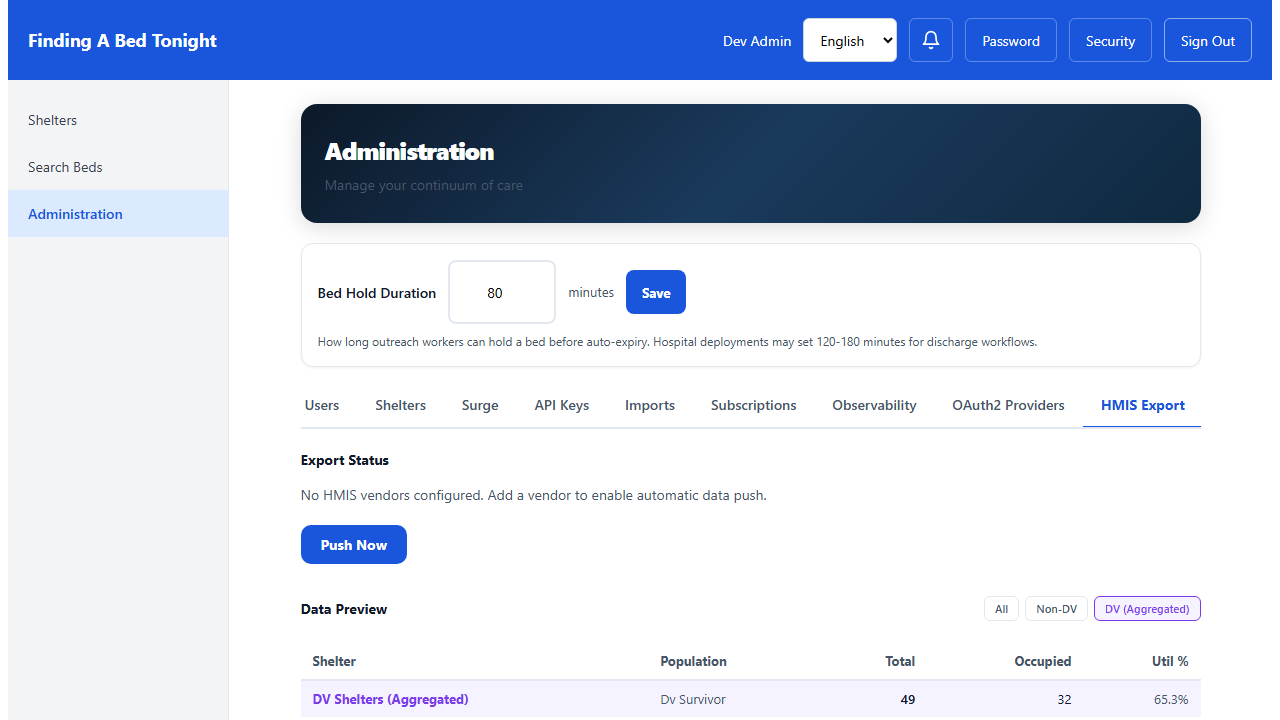Screen dimensions: 1280x720
Task: Select the DV (Aggregated) data filter
Action: (1147, 608)
